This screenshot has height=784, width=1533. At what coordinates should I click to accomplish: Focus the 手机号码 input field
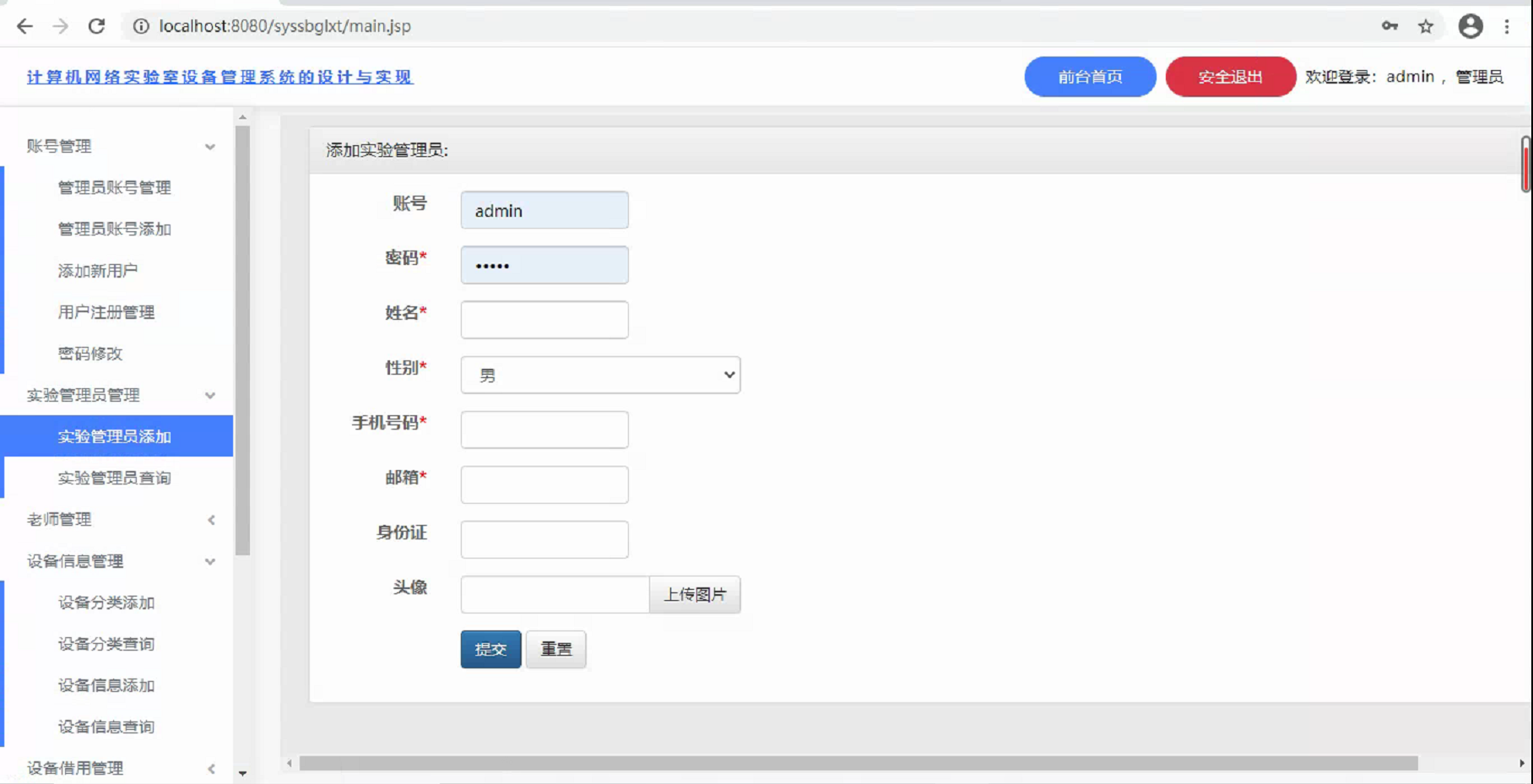544,430
